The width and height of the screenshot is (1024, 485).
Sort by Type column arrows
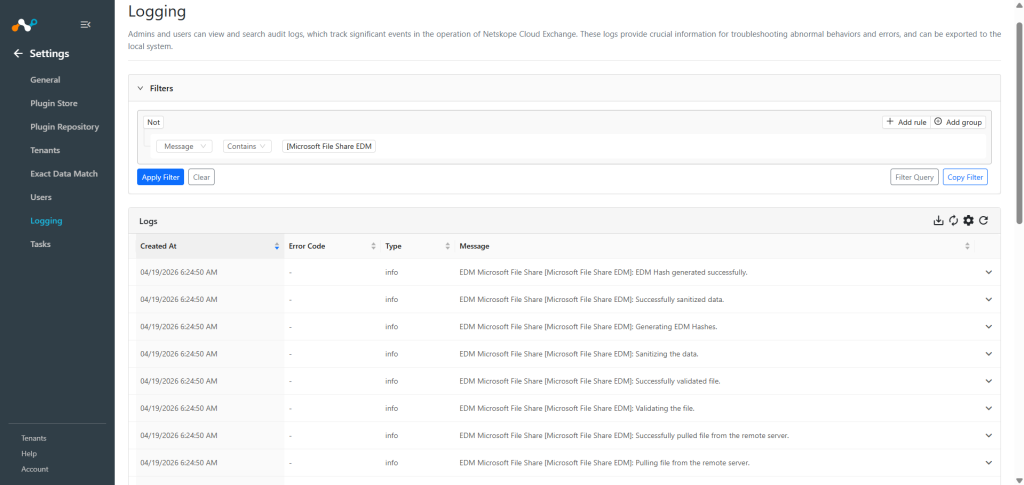(x=447, y=246)
